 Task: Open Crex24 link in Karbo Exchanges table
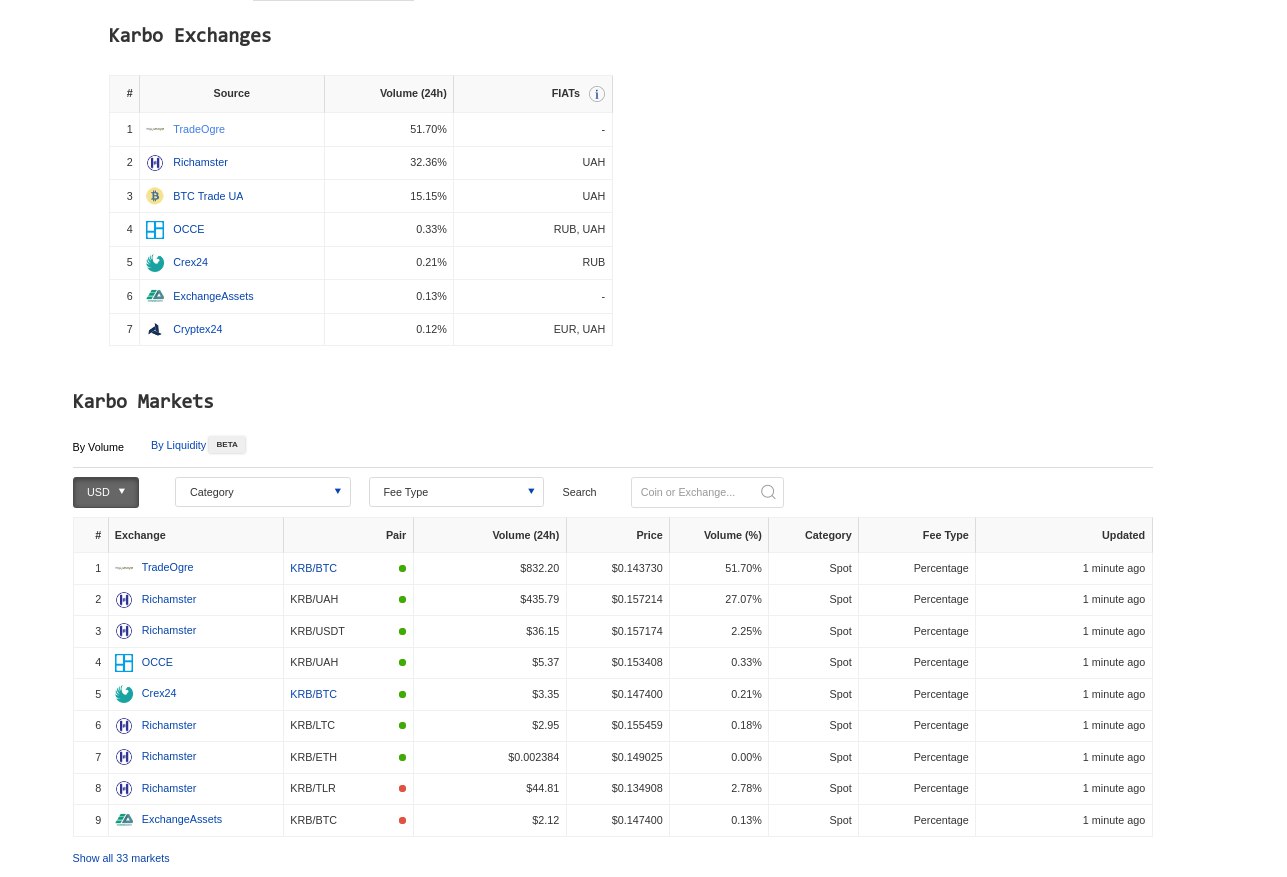click(190, 262)
